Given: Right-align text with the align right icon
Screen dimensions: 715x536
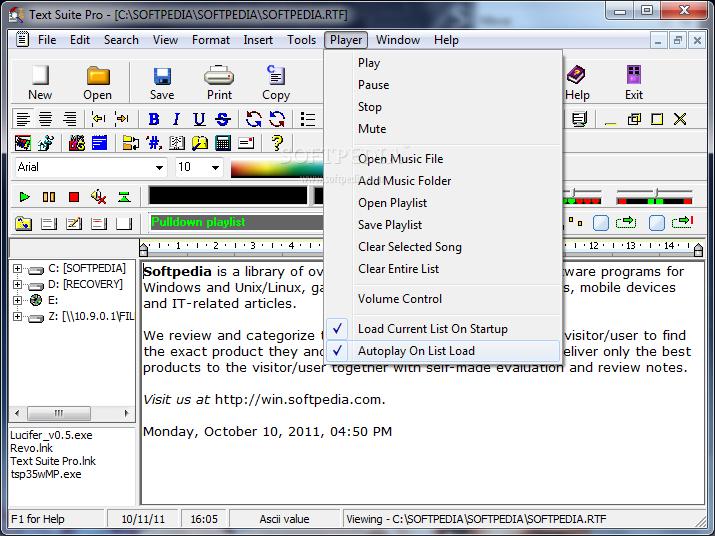Looking at the screenshot, I should [x=69, y=119].
